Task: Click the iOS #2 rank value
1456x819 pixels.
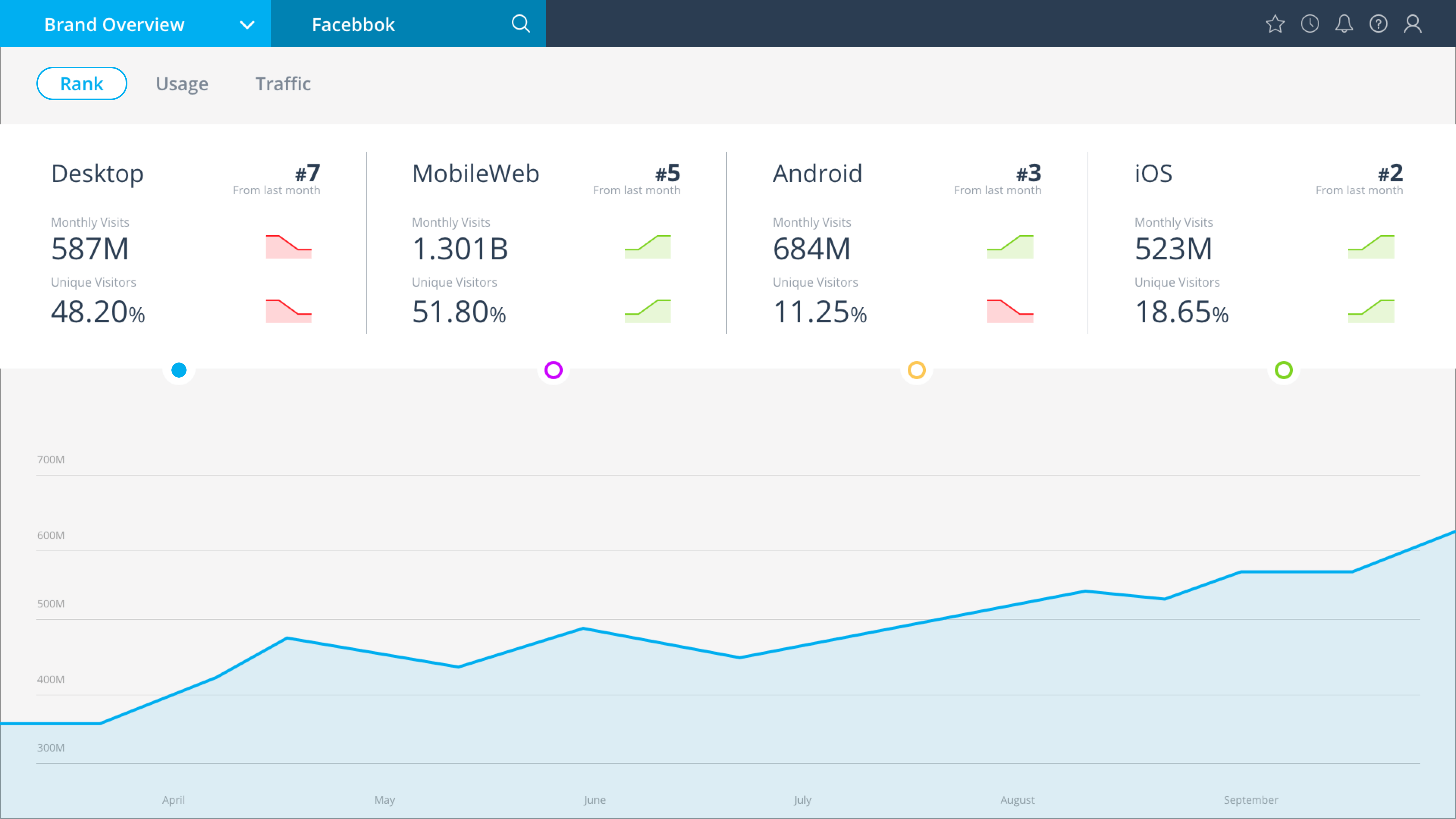Action: (x=1390, y=173)
